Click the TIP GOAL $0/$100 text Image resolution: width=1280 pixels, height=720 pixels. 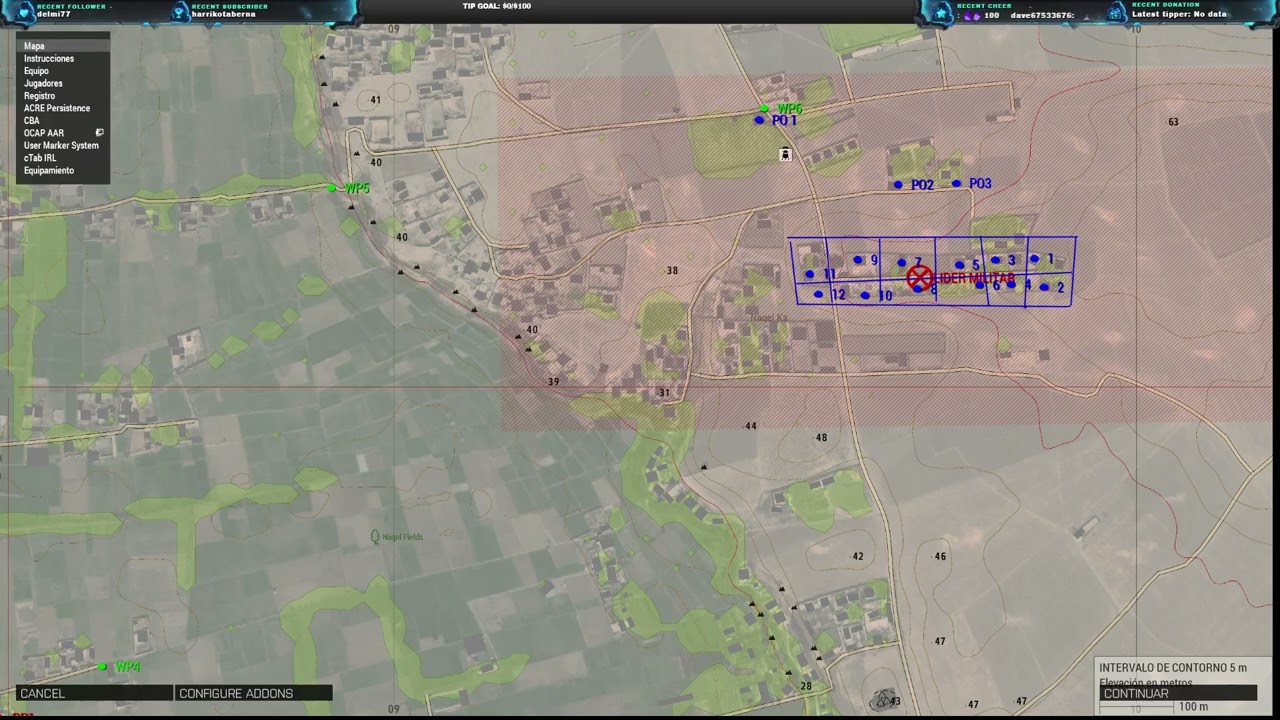[x=496, y=6]
